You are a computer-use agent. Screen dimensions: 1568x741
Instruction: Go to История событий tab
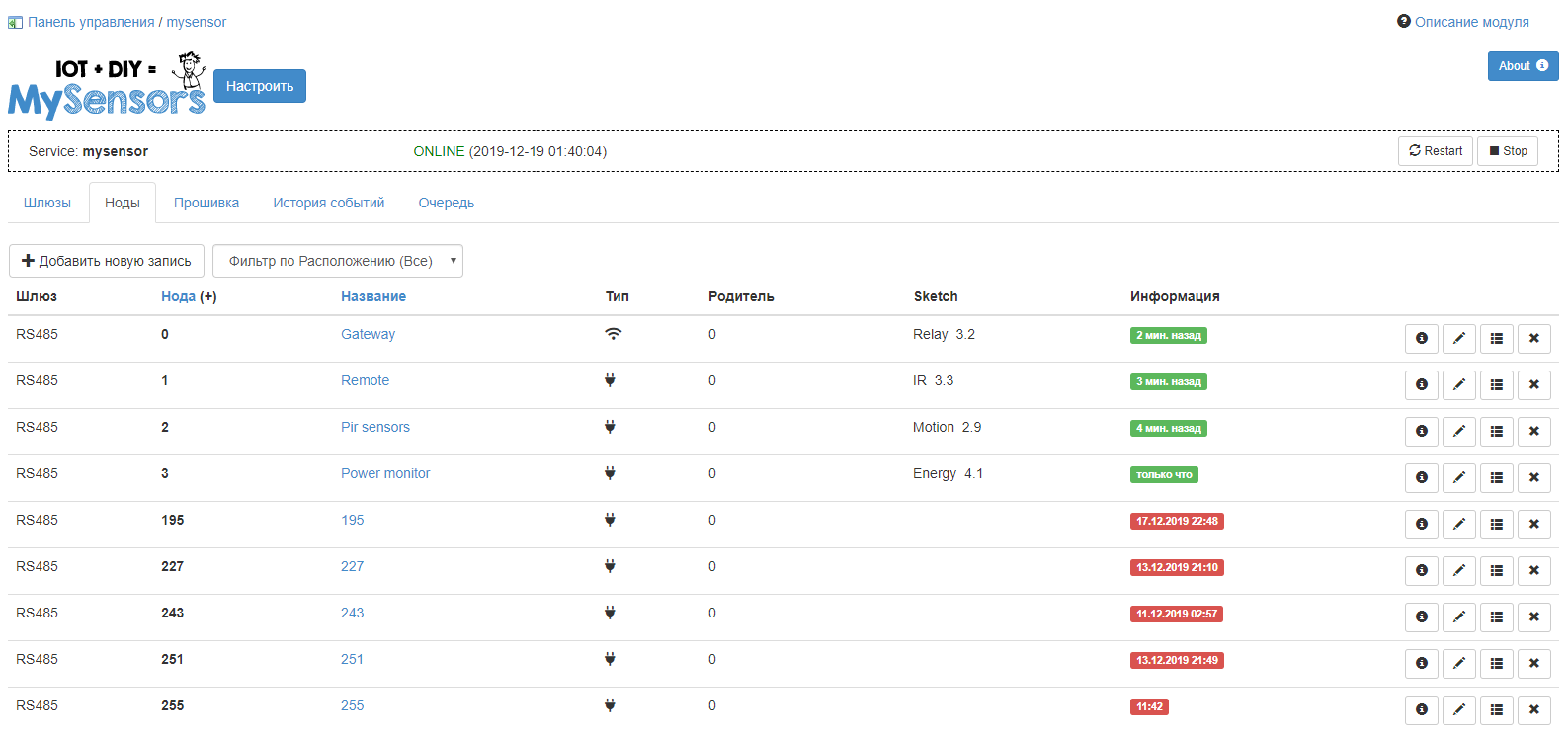[x=328, y=203]
